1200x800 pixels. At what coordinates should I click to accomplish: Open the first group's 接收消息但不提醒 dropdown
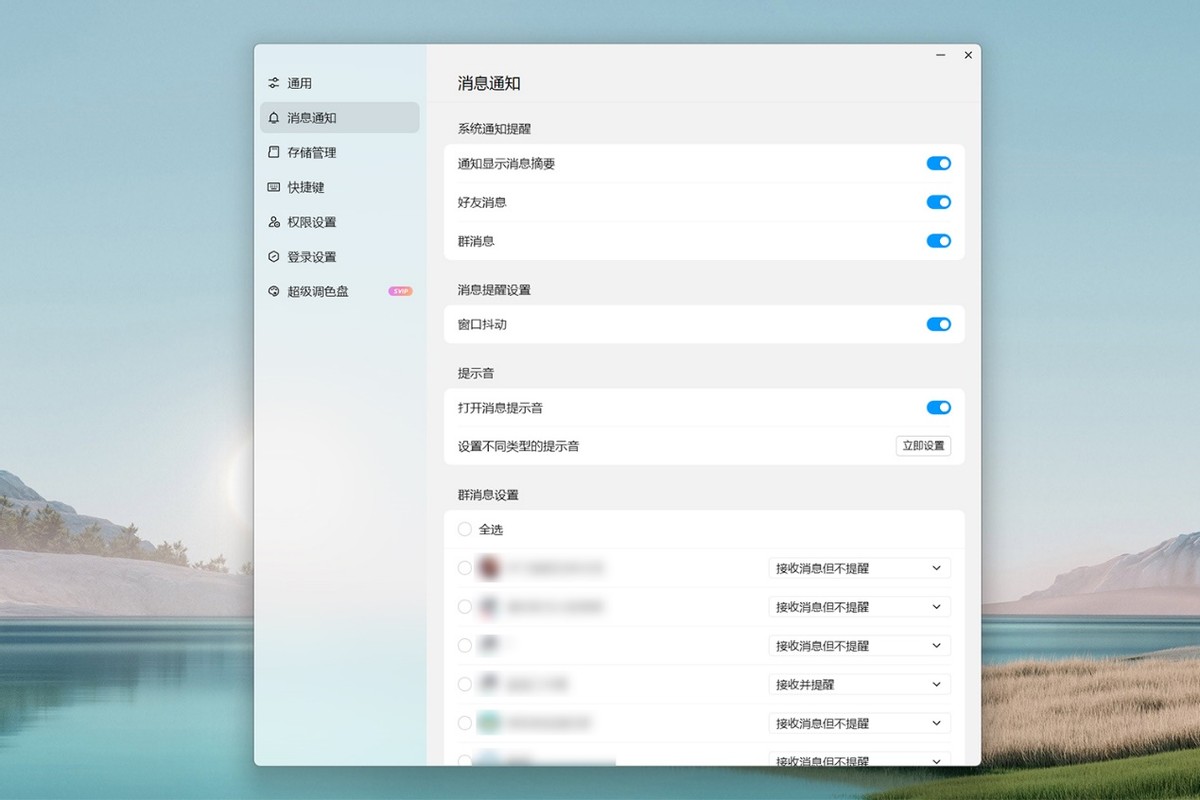858,567
